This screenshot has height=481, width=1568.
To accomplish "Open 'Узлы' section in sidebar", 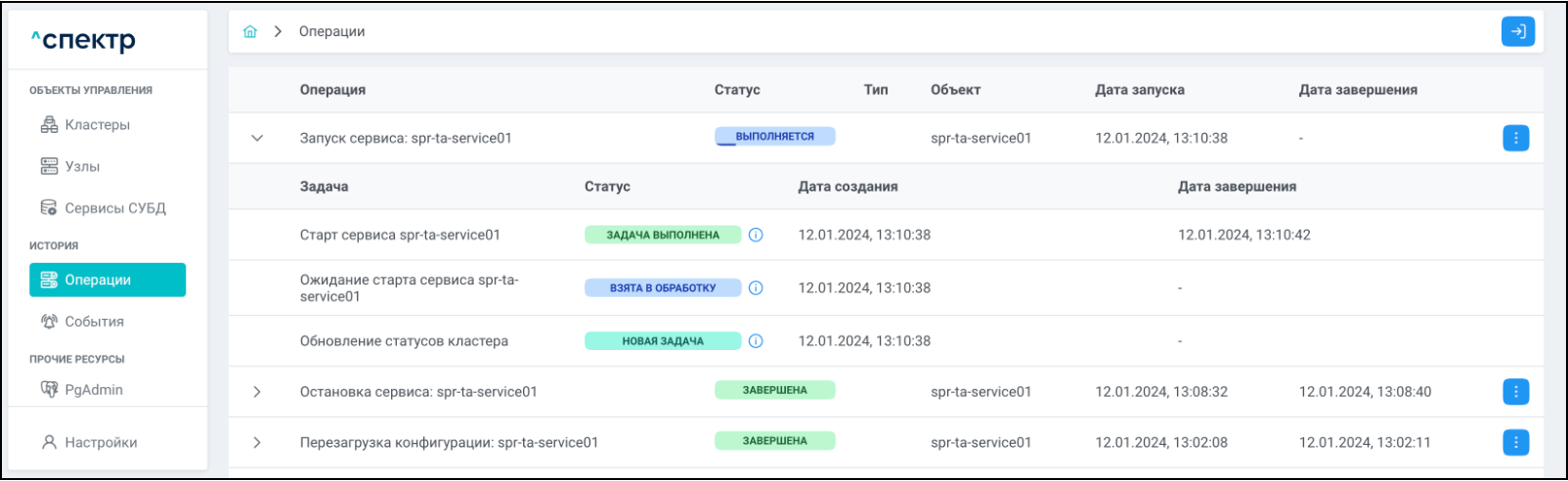I will [82, 167].
